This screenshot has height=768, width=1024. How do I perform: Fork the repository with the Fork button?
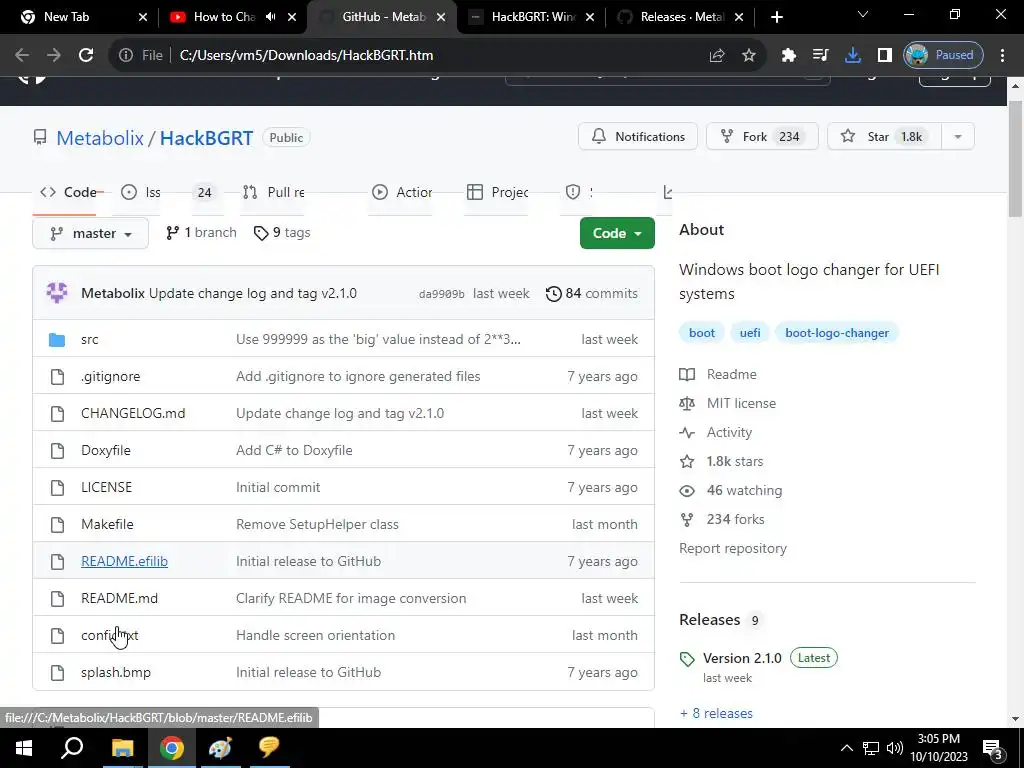tap(762, 136)
